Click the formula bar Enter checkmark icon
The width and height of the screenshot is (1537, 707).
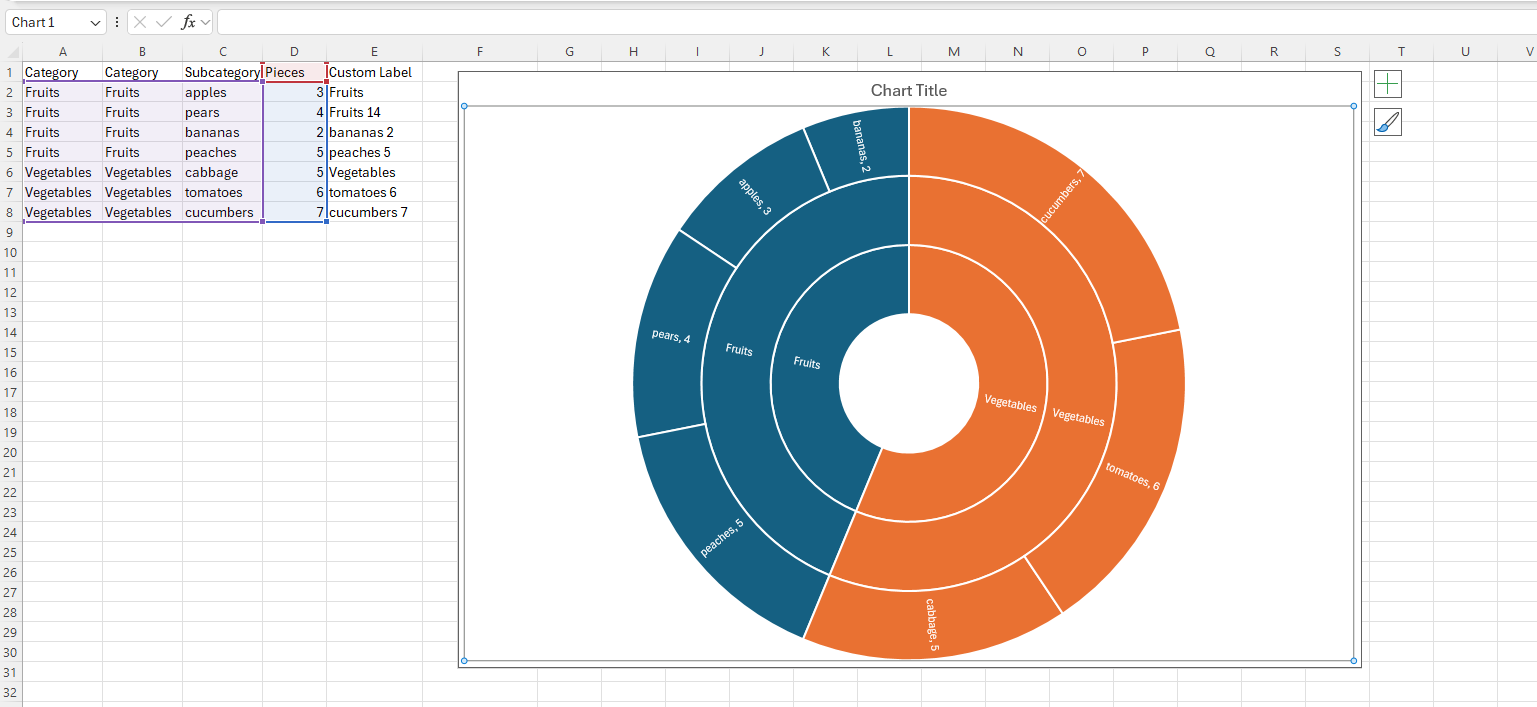click(164, 22)
